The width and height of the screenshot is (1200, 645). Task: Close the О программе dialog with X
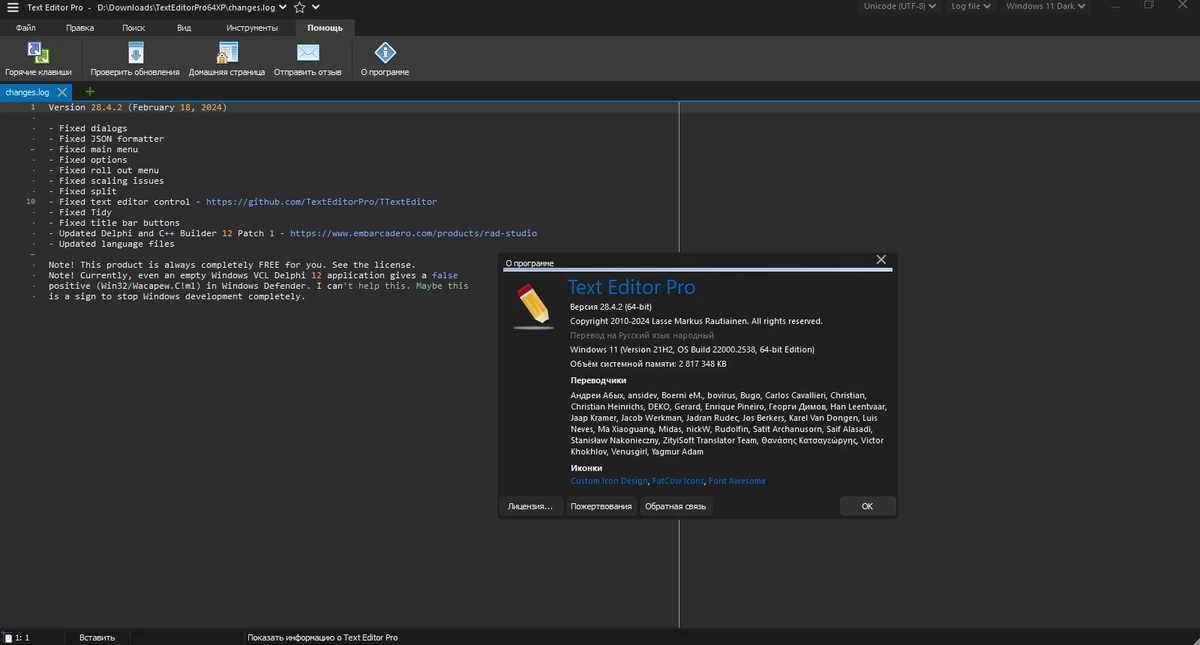tap(881, 260)
